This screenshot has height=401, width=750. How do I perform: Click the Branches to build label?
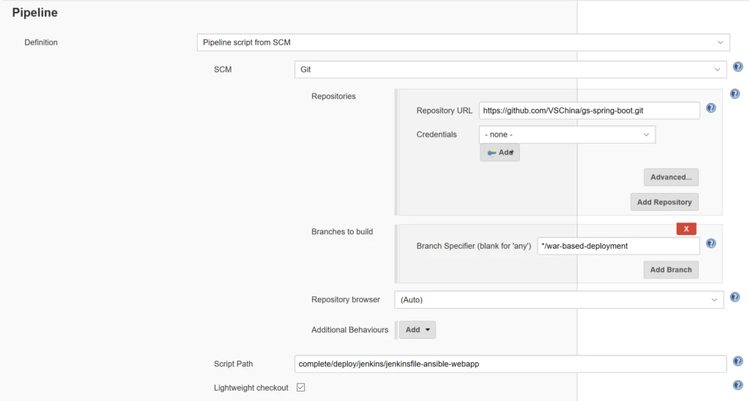tap(342, 232)
